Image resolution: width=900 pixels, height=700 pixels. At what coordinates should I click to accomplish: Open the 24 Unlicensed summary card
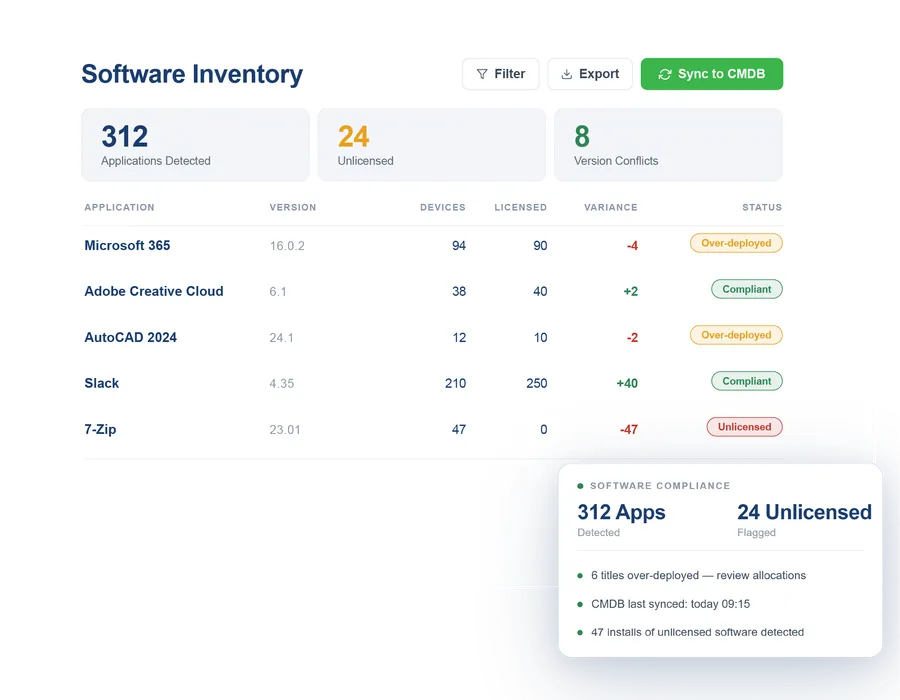[x=432, y=145]
